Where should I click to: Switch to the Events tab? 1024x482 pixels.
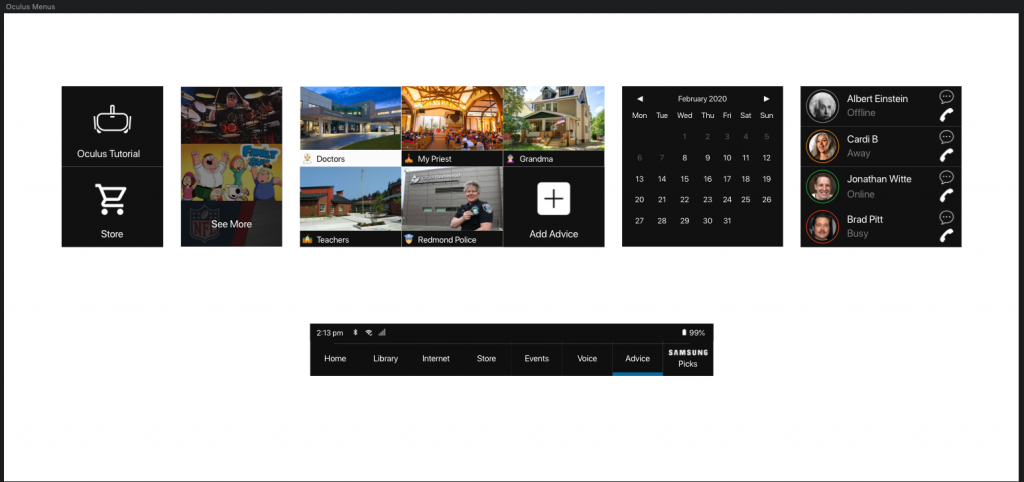(x=536, y=359)
